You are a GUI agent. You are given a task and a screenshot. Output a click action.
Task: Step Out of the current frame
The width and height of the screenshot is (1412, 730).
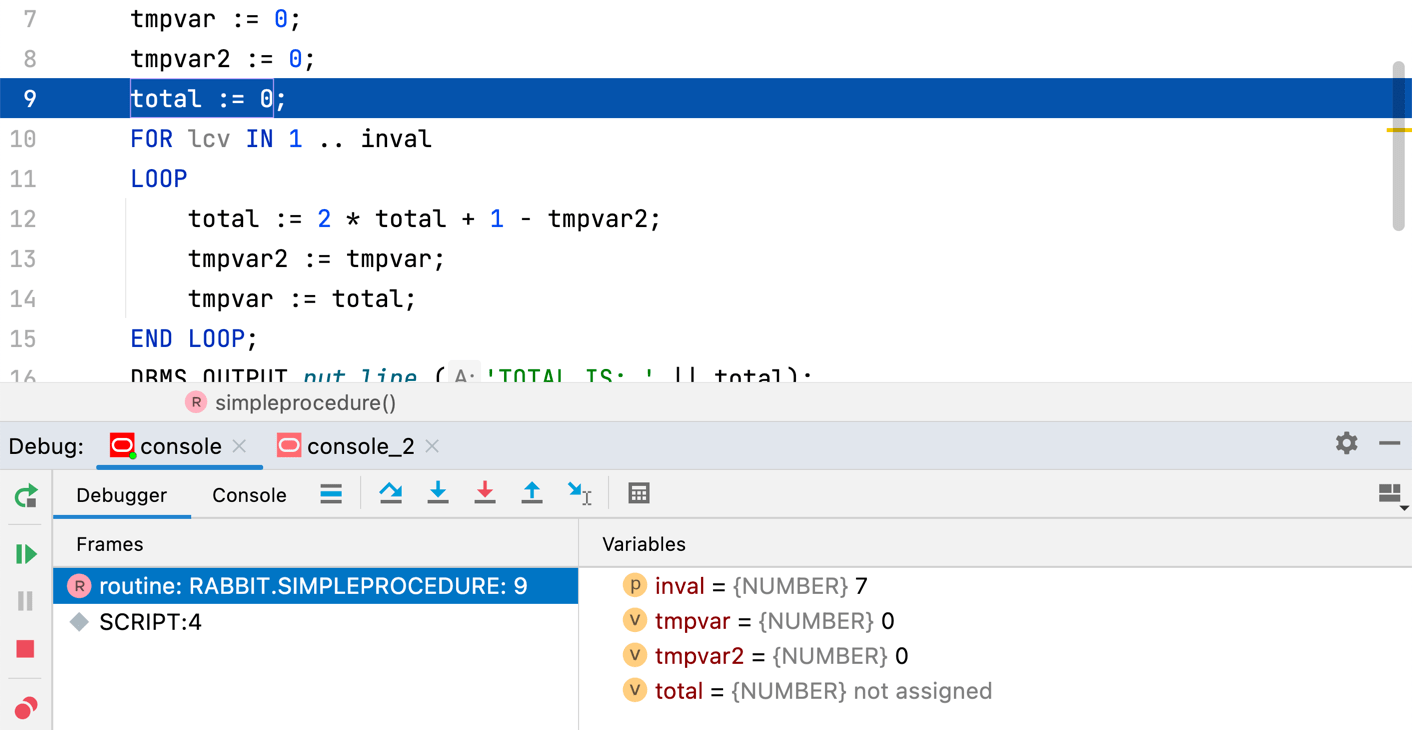532,493
